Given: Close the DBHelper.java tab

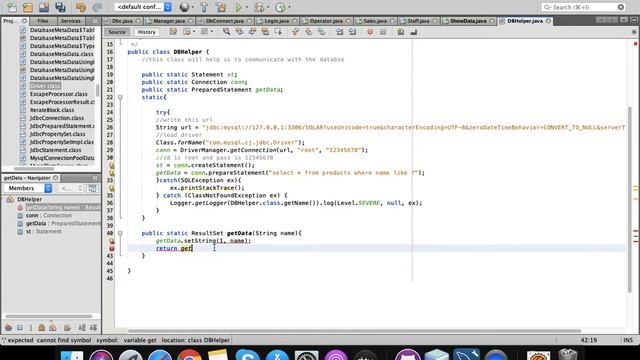Looking at the screenshot, I should click(549, 21).
